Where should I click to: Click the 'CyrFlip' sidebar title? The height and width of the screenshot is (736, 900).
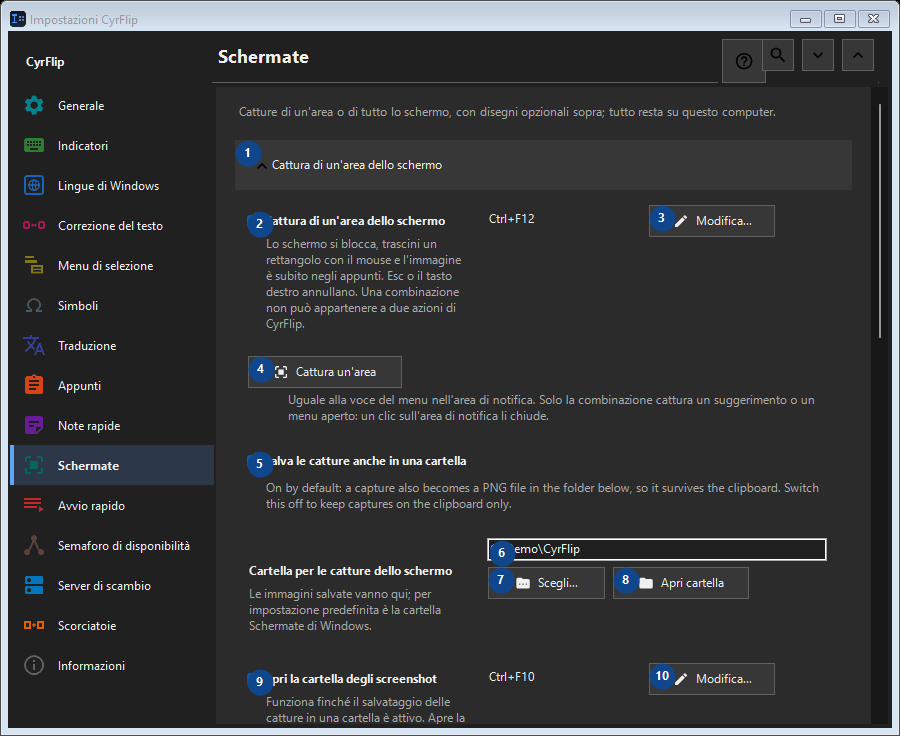point(45,62)
